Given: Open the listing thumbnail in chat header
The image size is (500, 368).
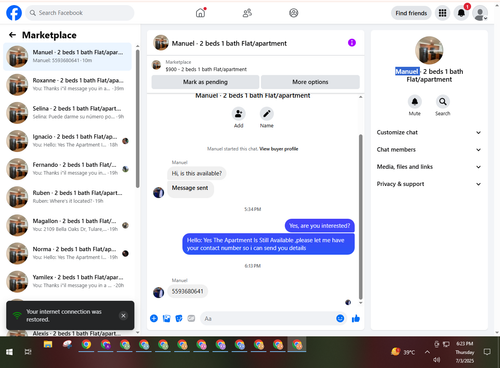Looking at the screenshot, I should point(161,43).
